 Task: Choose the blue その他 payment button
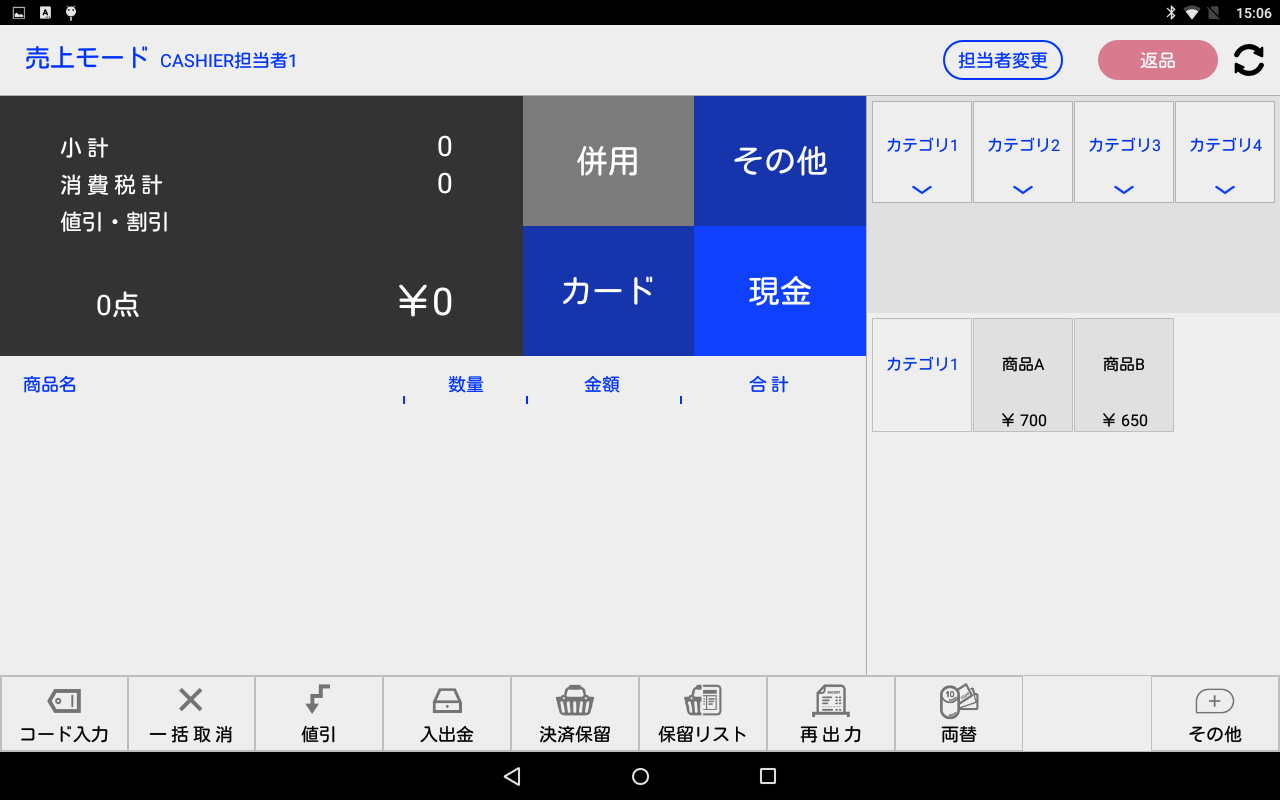click(x=780, y=161)
